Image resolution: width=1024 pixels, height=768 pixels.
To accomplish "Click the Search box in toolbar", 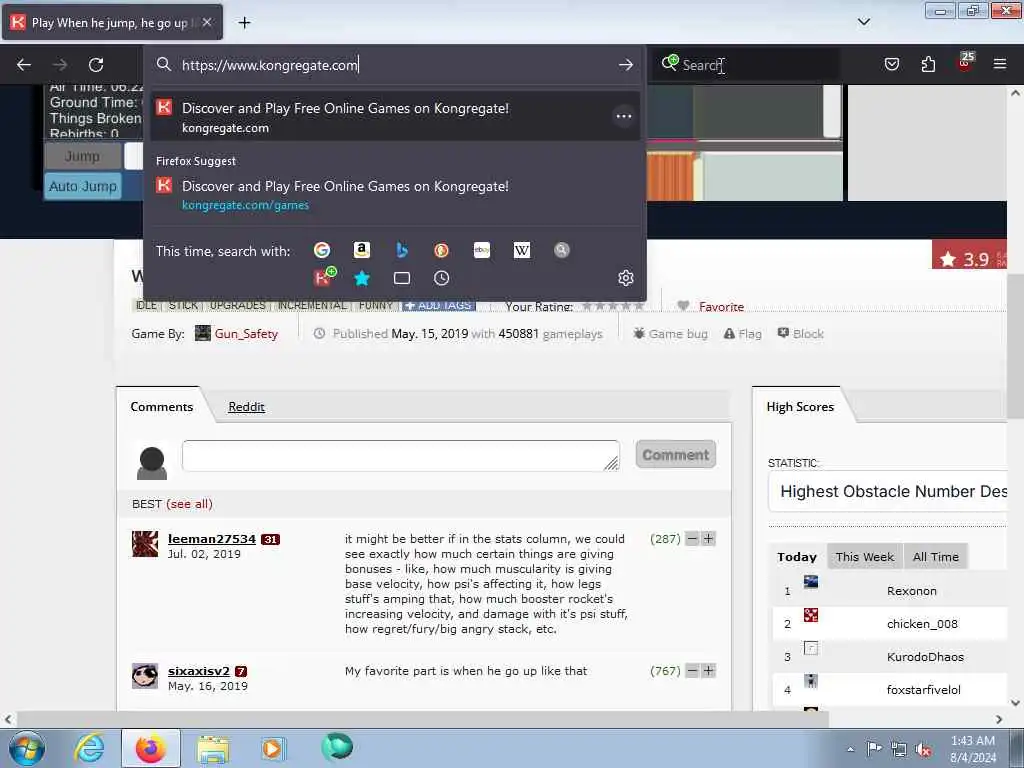I will tap(746, 65).
